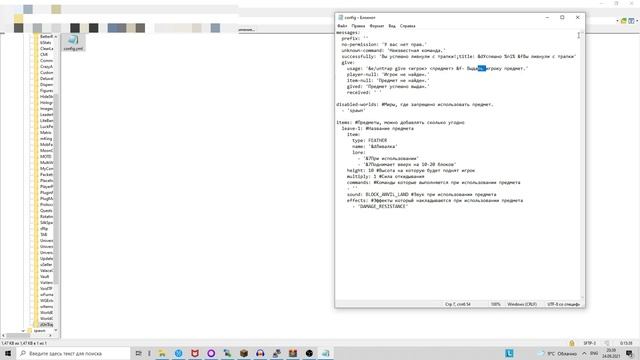The height and width of the screenshot is (360, 640).
Task: Open the Файл menu in Notepad
Action: pos(342,26)
